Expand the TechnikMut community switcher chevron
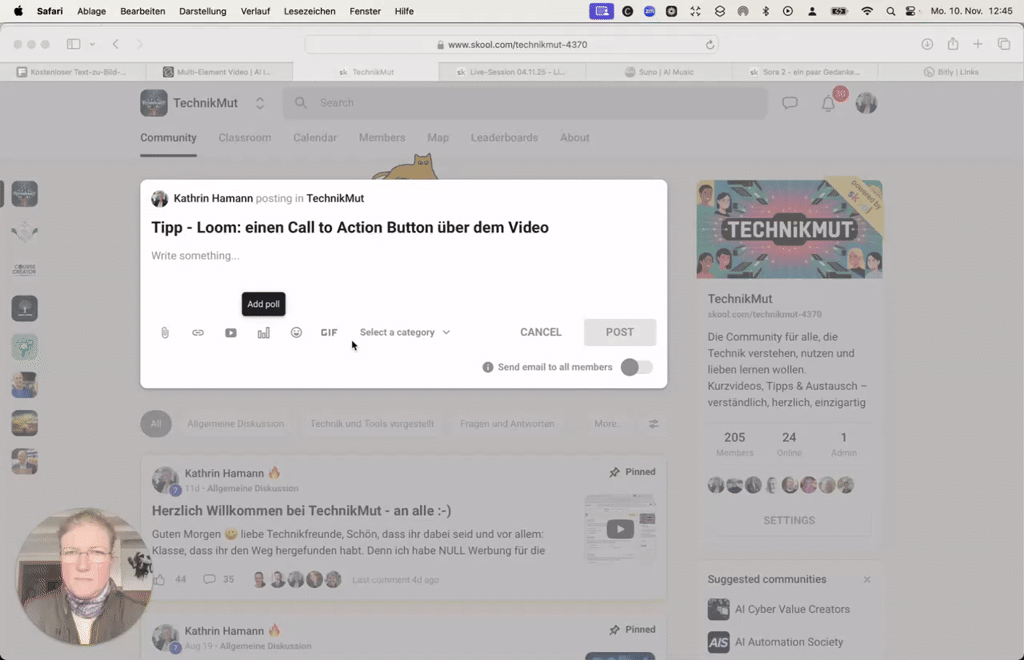 [259, 103]
